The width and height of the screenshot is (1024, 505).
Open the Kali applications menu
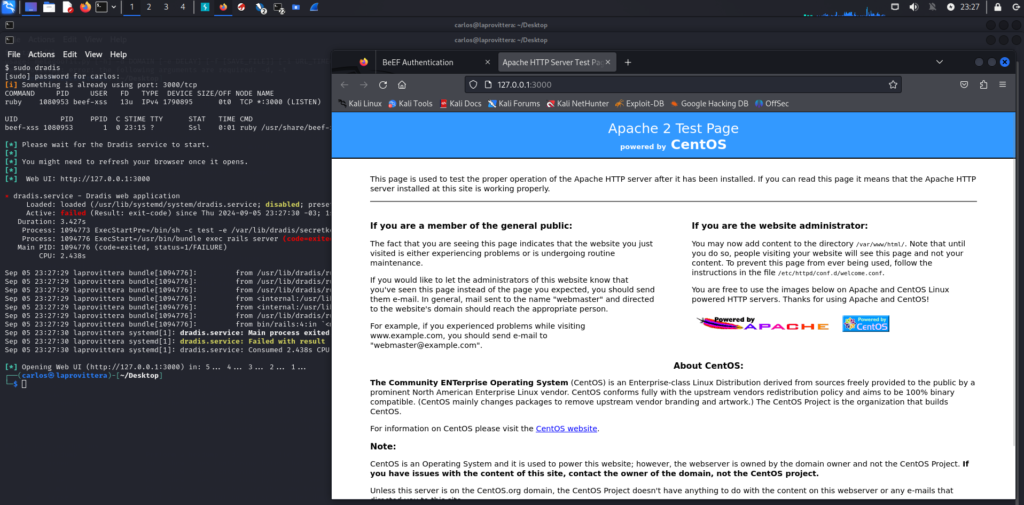(8, 7)
